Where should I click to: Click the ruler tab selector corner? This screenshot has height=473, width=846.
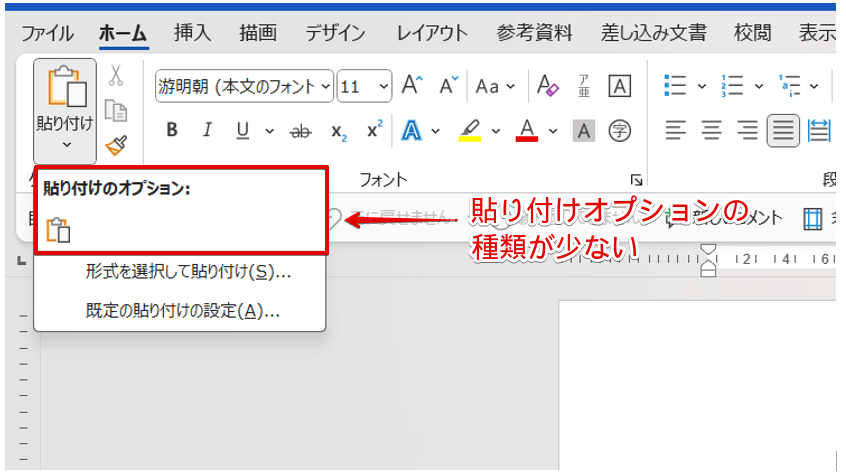22,261
